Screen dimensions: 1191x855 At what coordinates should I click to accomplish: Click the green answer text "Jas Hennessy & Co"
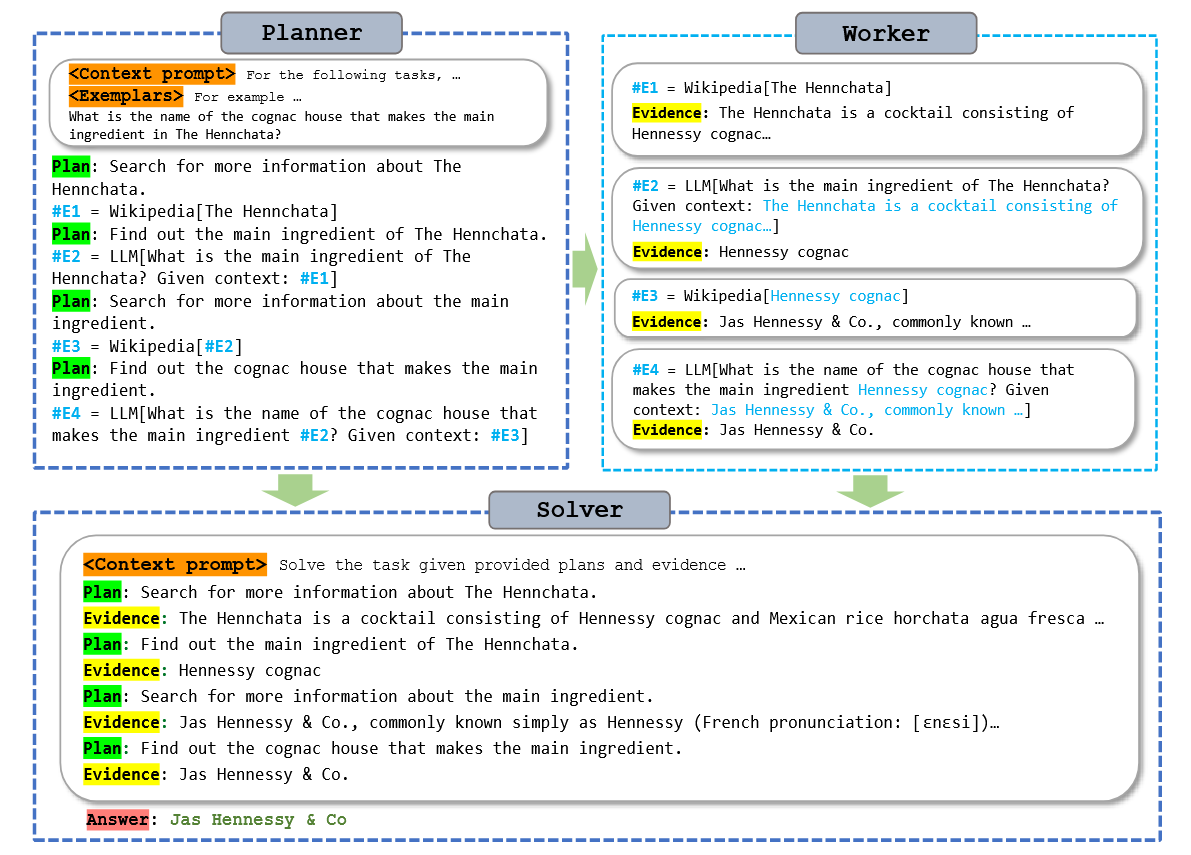click(258, 820)
